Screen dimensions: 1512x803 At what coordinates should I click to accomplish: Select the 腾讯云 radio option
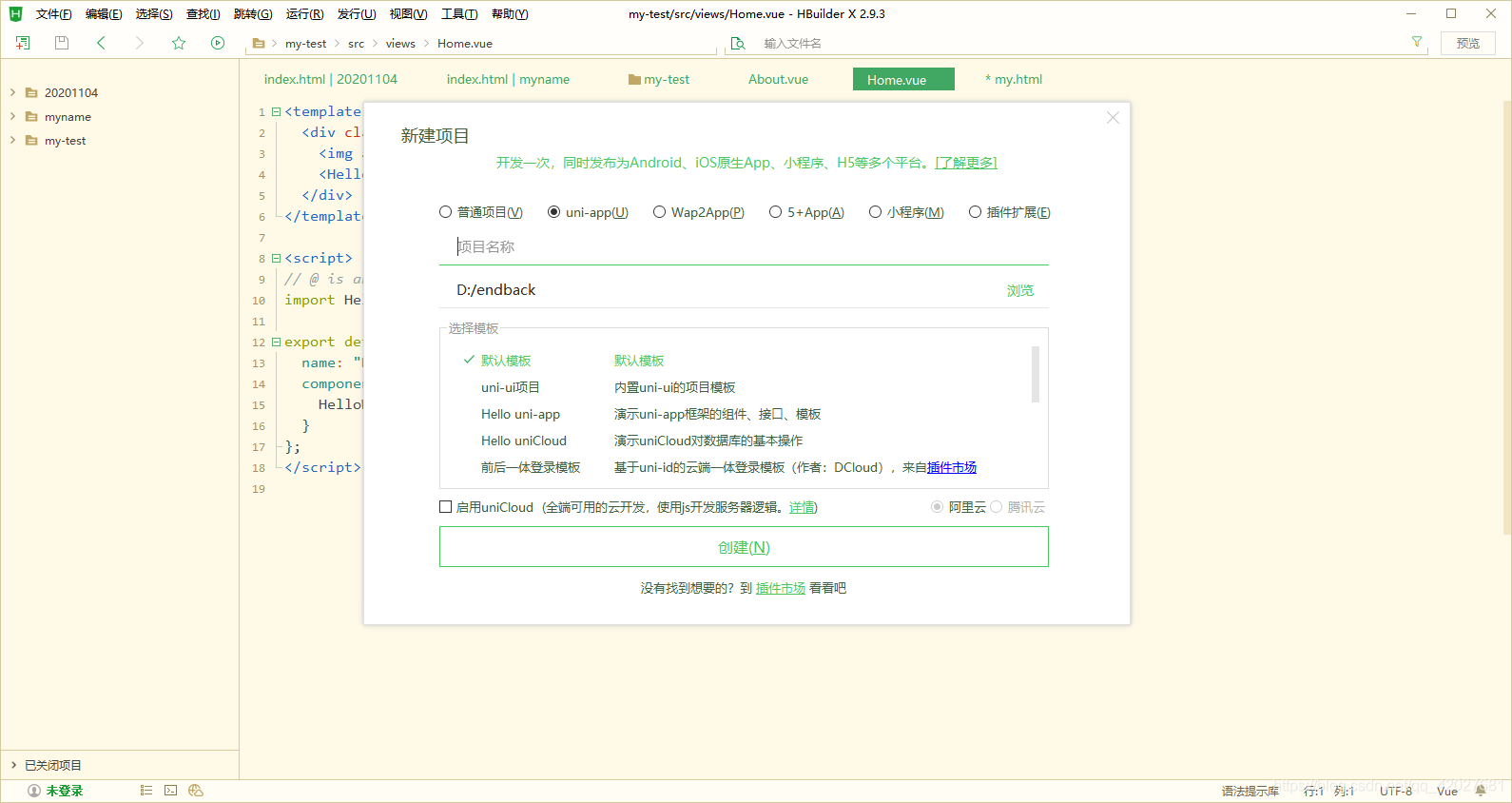(x=996, y=507)
